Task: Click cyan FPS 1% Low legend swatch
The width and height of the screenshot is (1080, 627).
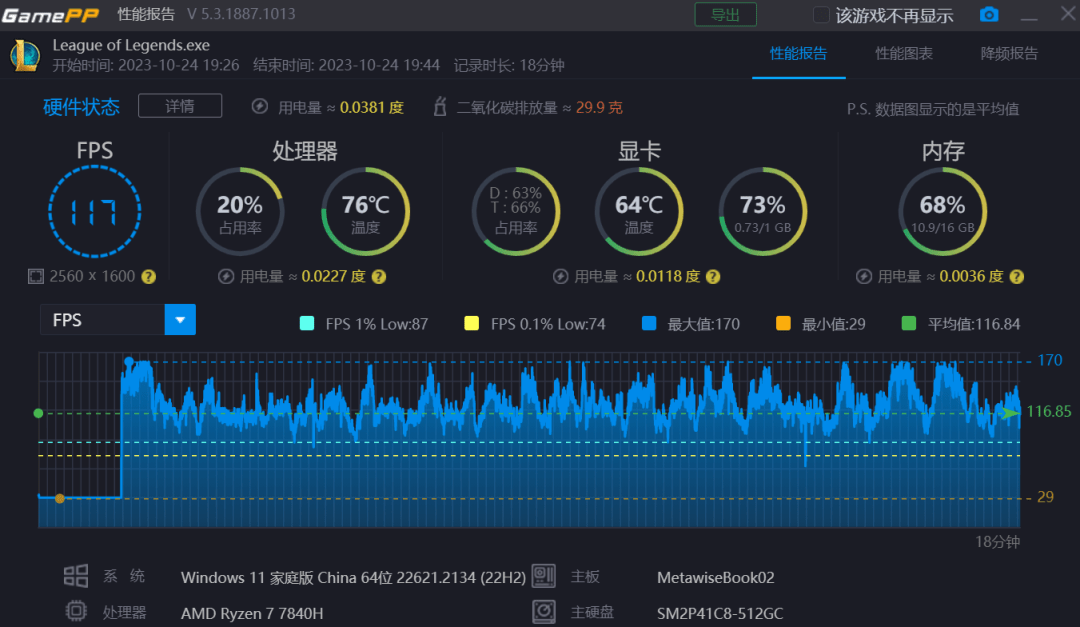Action: [x=307, y=324]
